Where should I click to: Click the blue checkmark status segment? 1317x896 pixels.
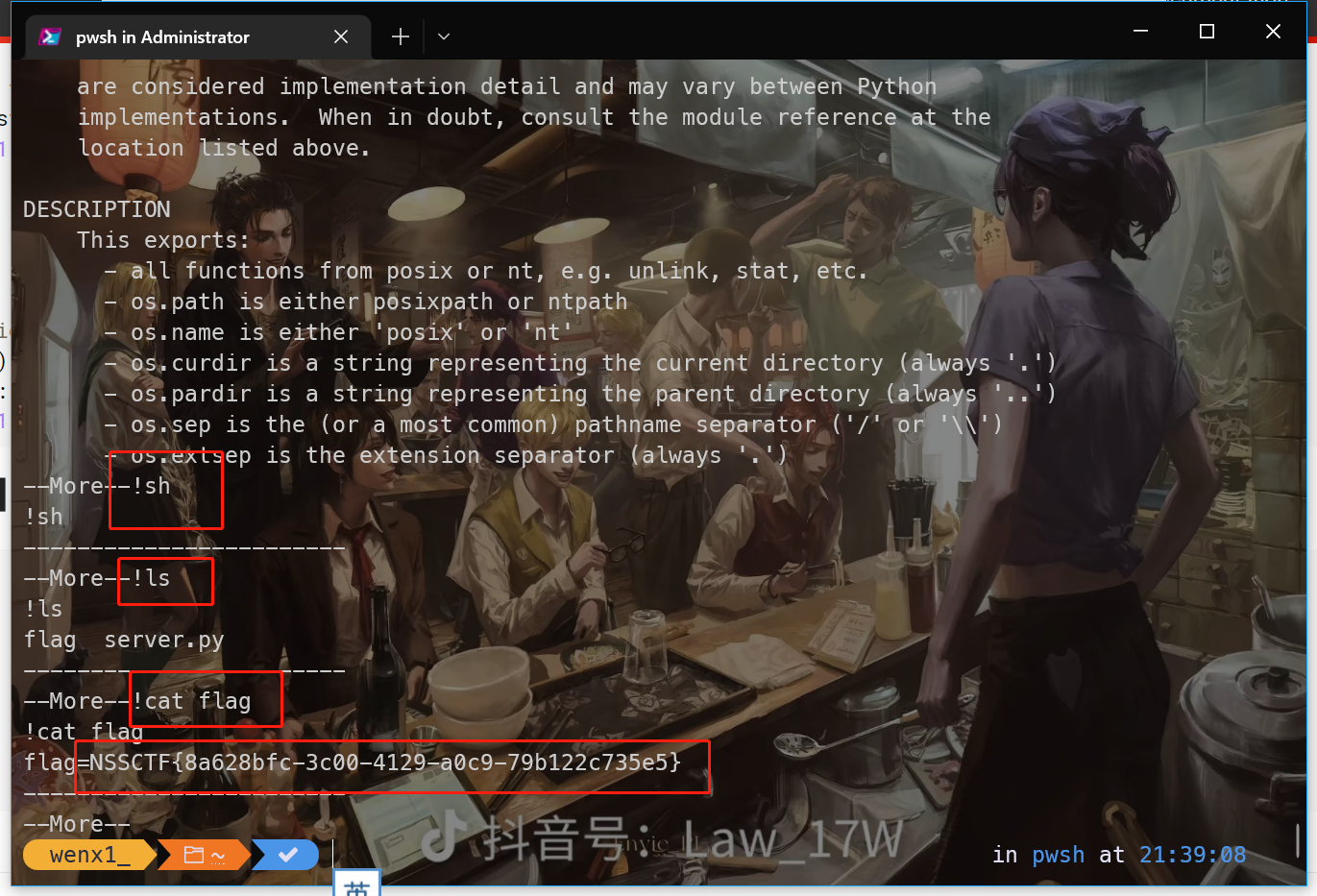[287, 854]
